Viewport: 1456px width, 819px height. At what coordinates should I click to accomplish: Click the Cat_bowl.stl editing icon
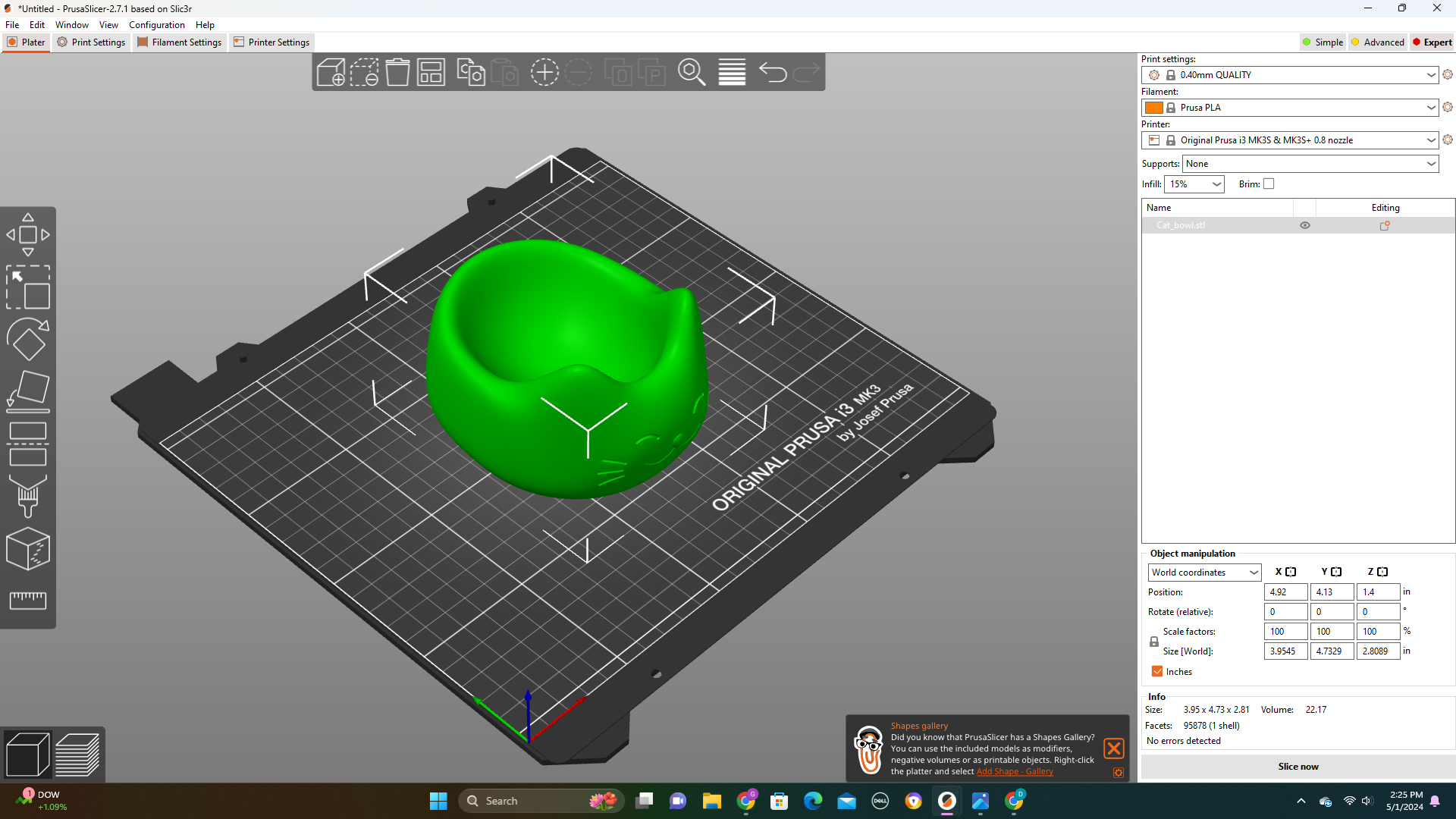(x=1385, y=225)
